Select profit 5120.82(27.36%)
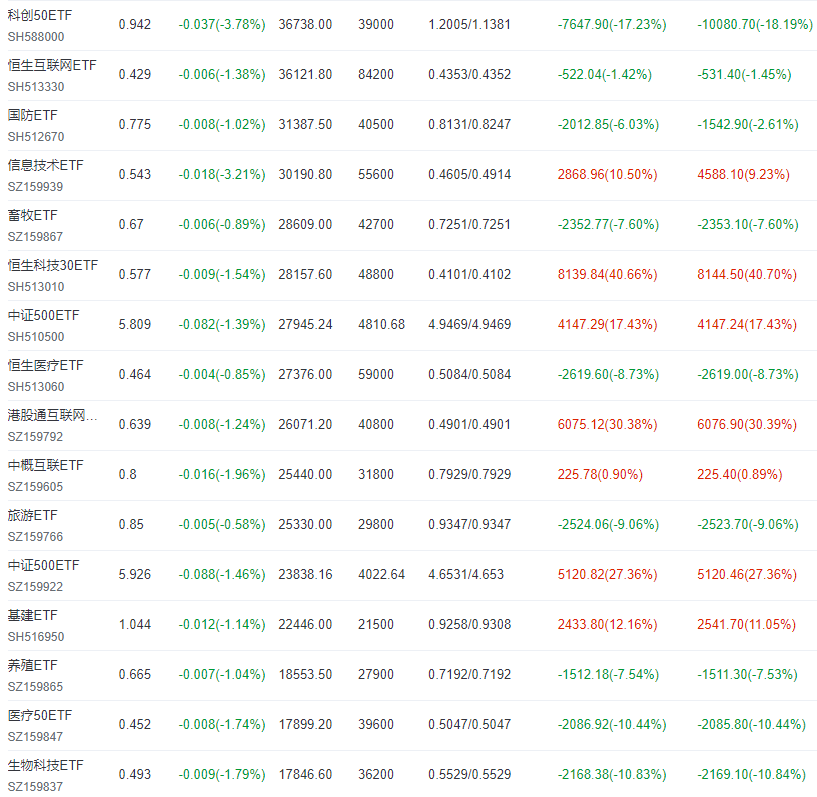 [x=608, y=575]
